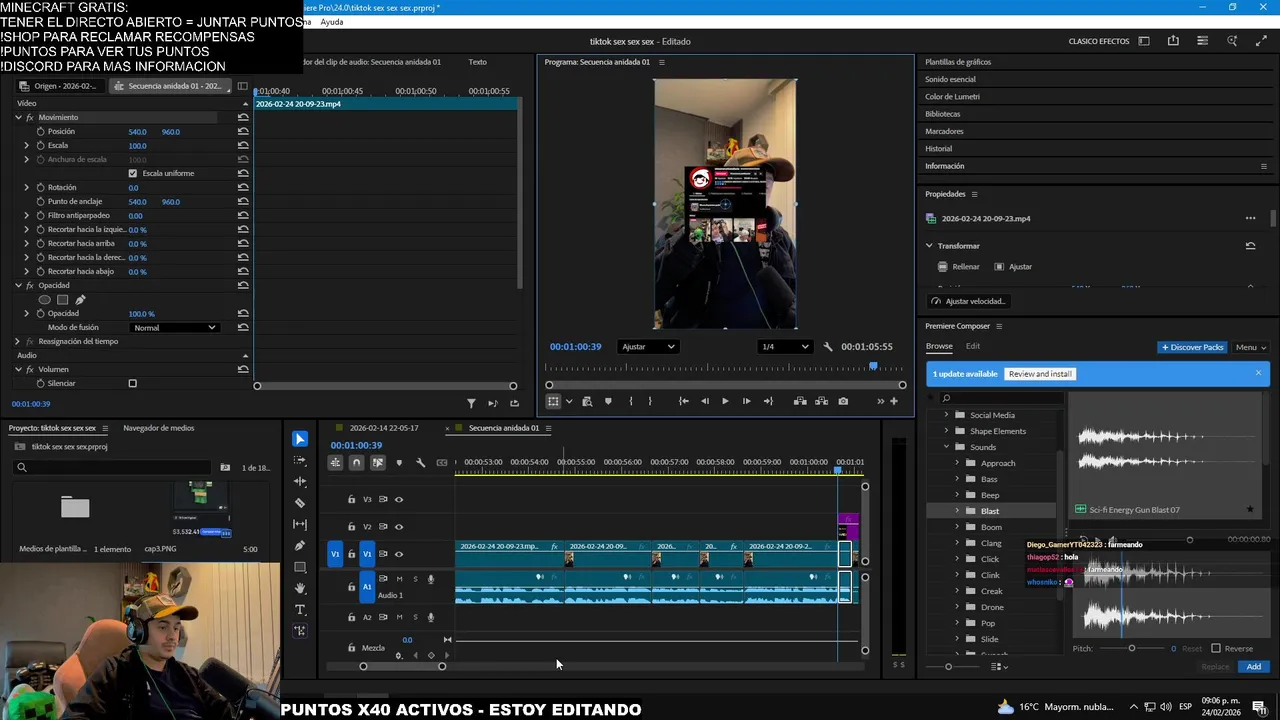Click the Lift button in Program monitor
Screen dimensions: 1280x720
coord(800,401)
